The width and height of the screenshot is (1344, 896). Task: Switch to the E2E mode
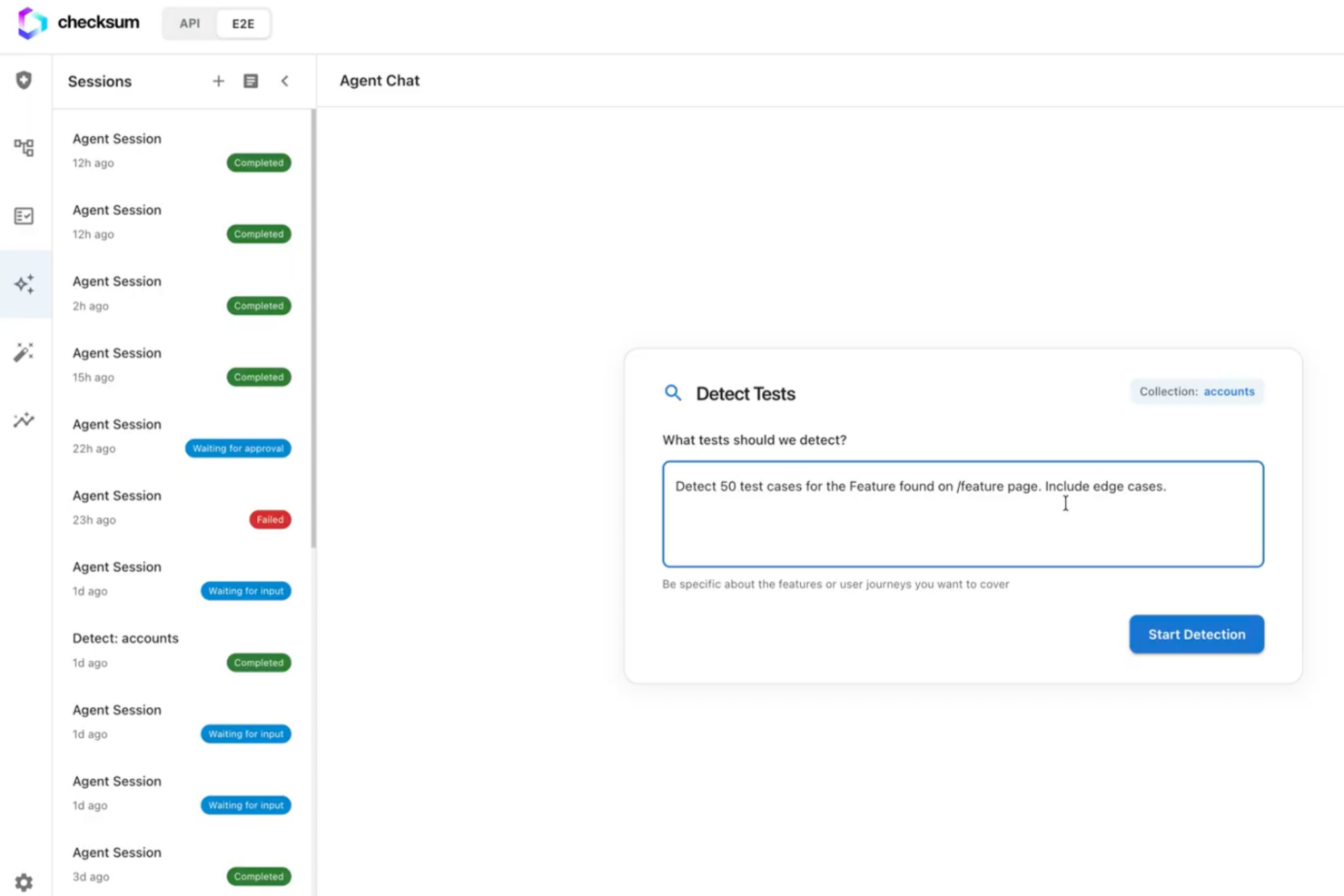(x=242, y=24)
